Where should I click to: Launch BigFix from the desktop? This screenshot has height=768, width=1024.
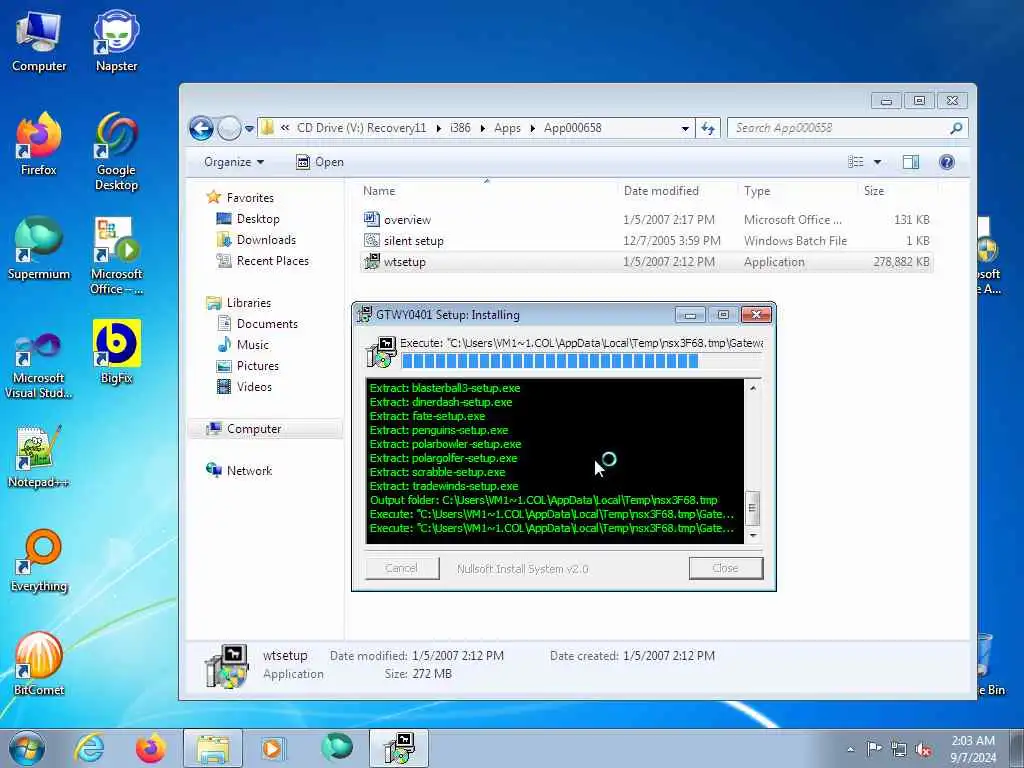[116, 353]
